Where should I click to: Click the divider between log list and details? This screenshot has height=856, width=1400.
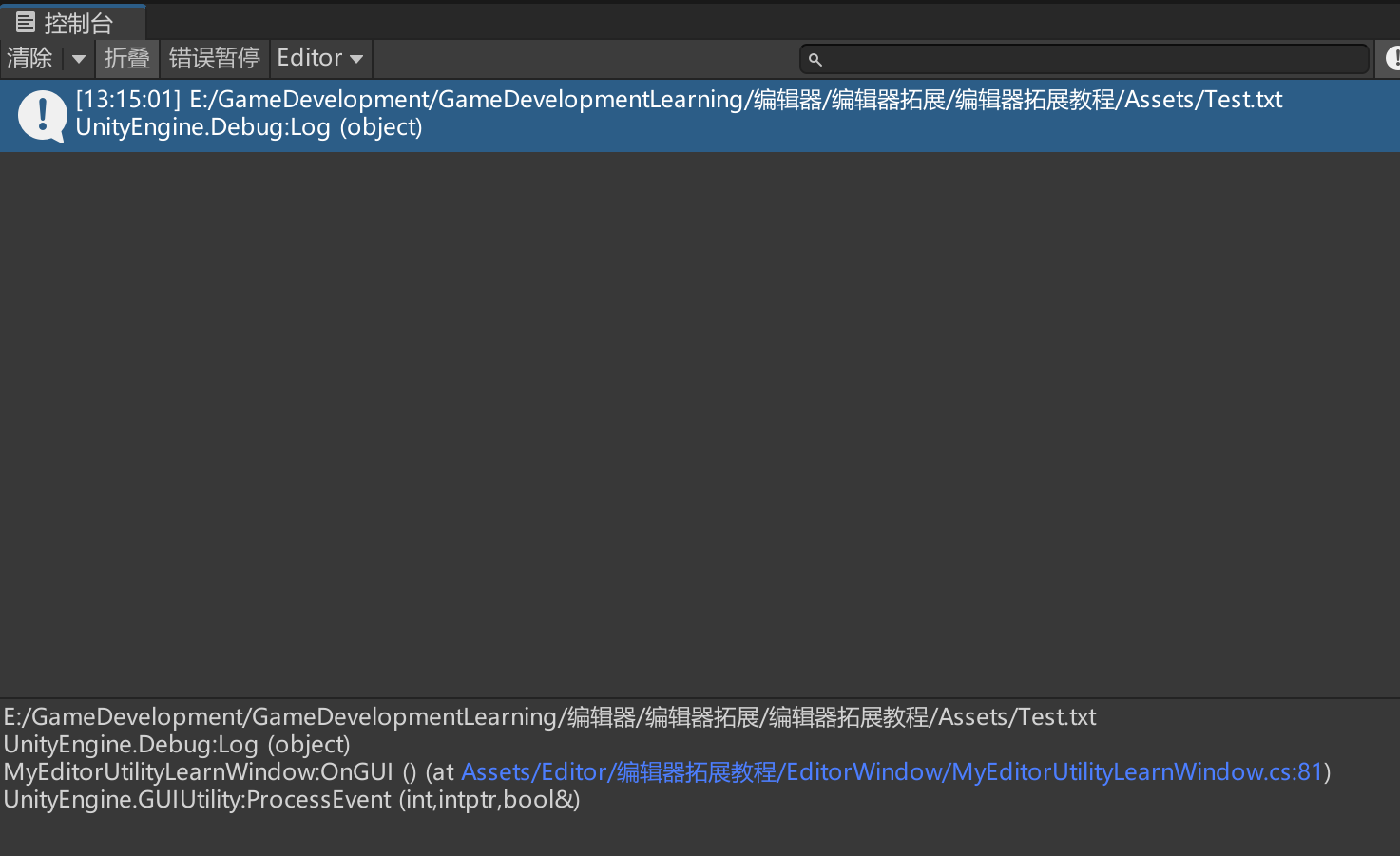point(700,698)
